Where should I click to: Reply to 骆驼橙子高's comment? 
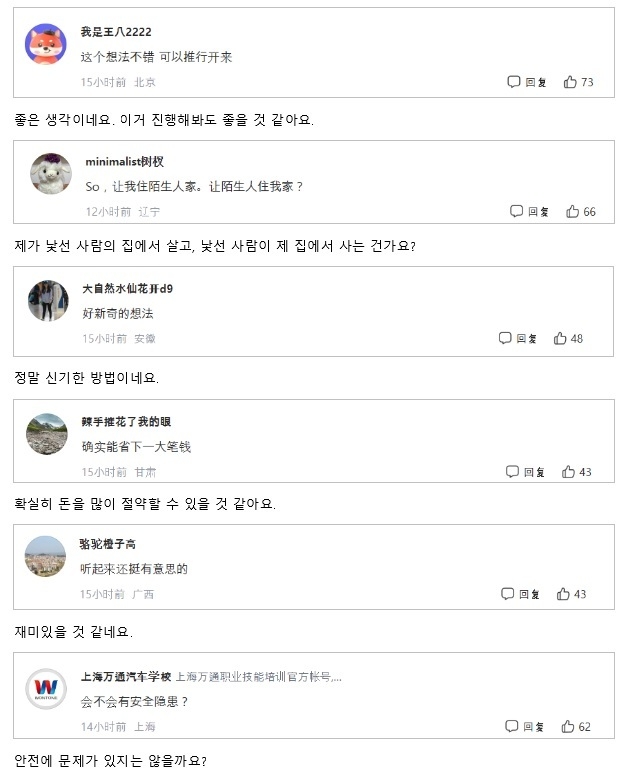click(x=520, y=594)
